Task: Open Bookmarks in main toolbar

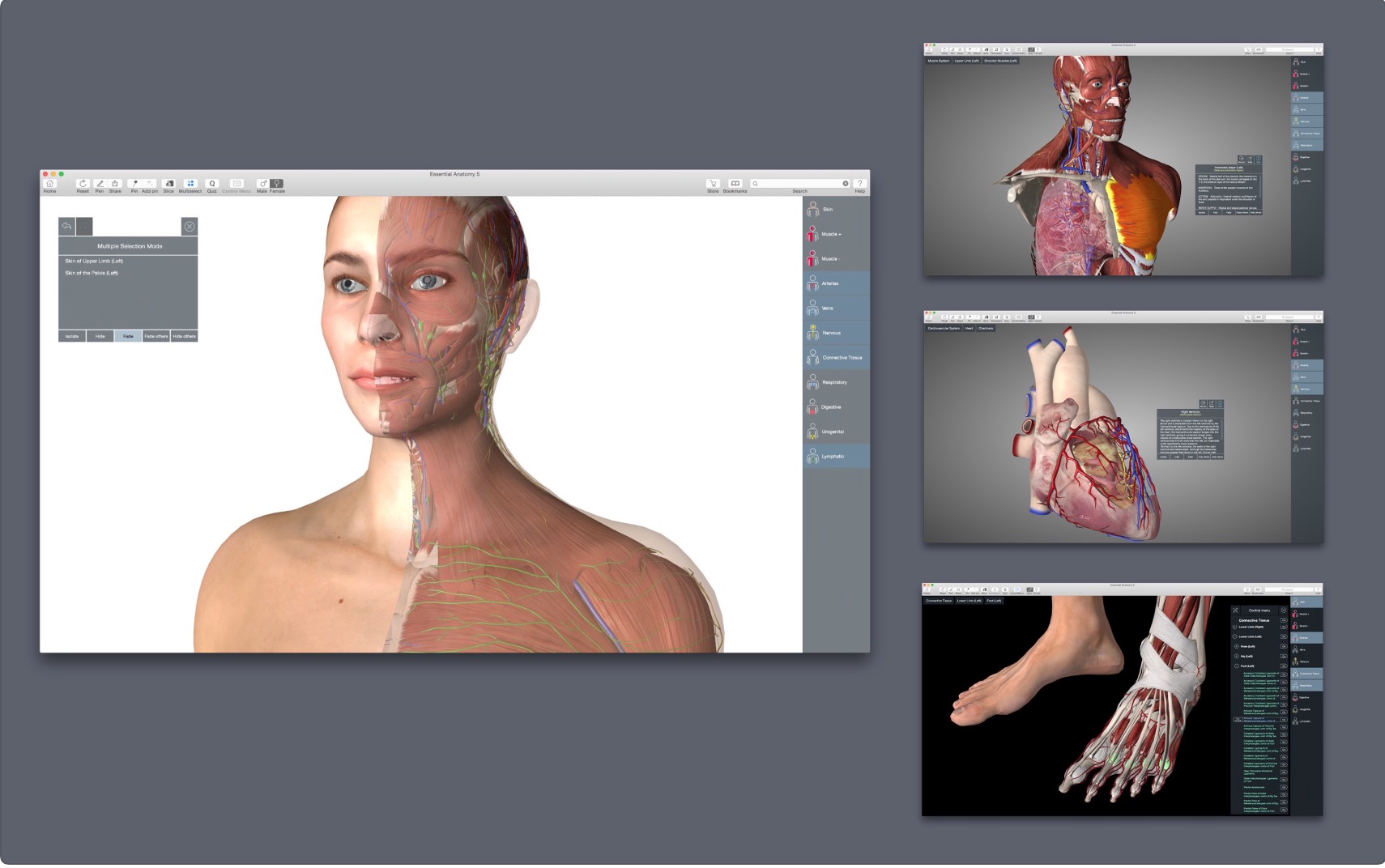Action: click(735, 185)
